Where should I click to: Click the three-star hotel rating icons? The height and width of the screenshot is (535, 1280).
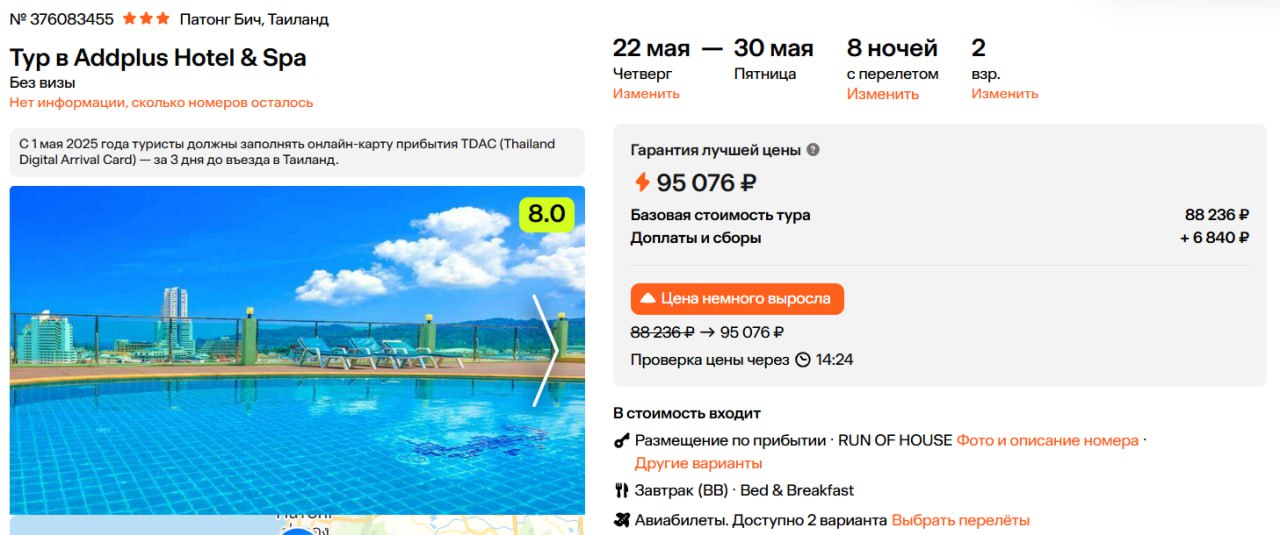pos(146,19)
